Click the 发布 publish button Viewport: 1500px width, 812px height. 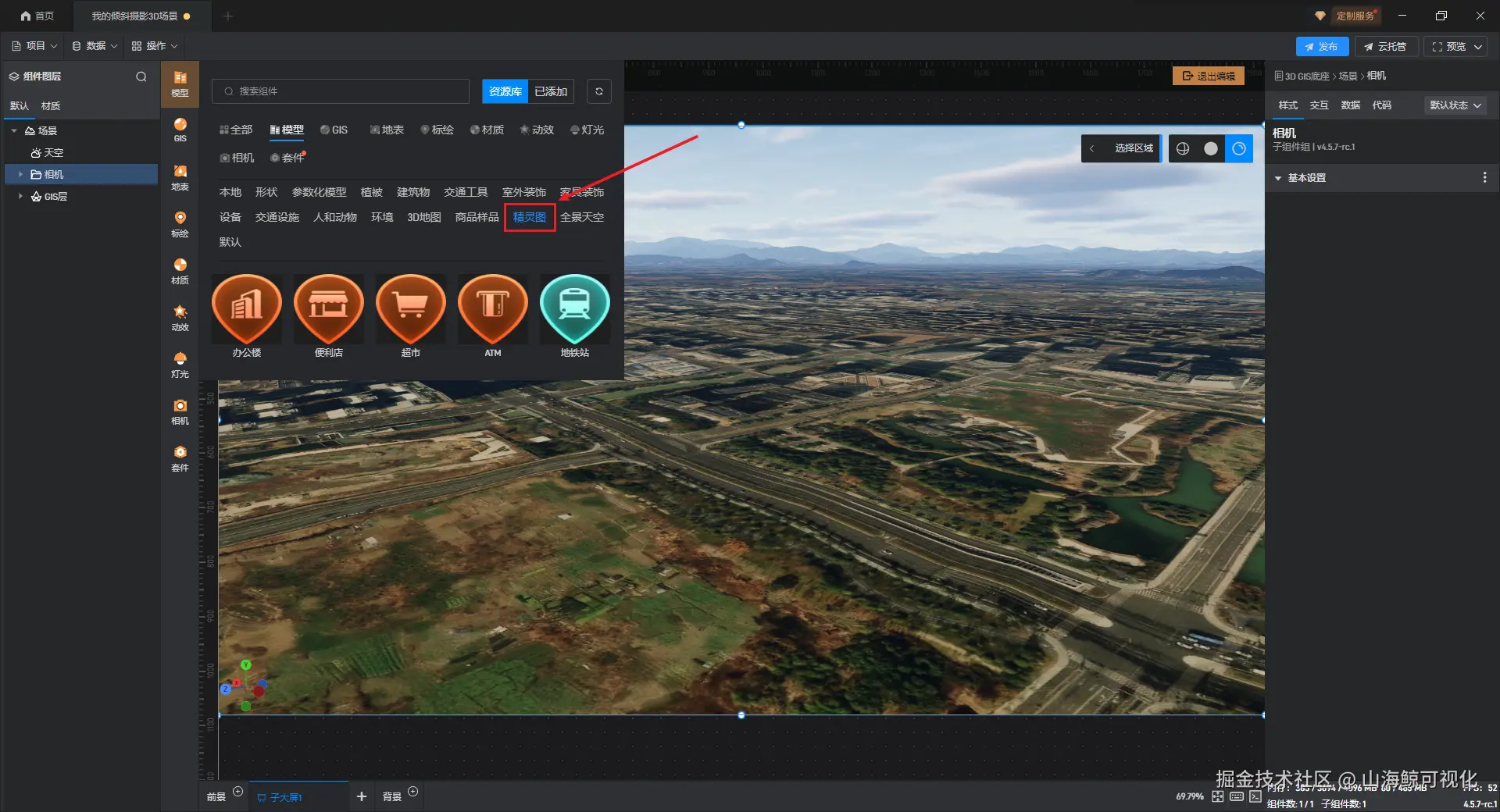[1322, 47]
